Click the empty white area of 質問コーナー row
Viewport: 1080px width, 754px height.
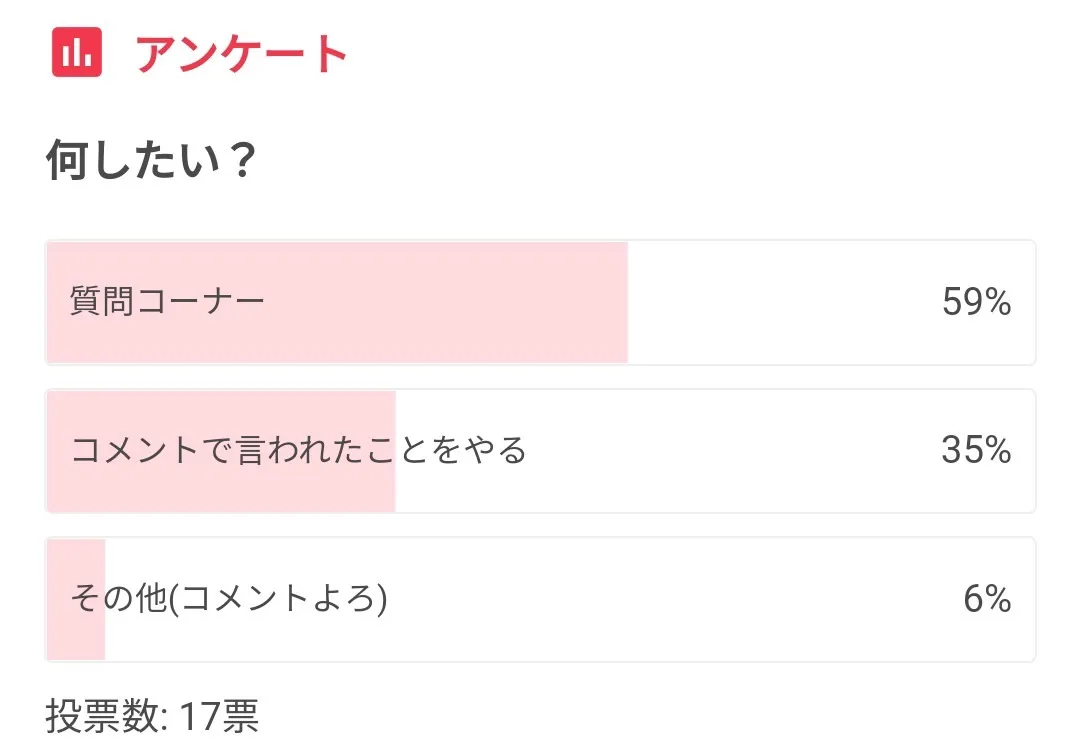[x=780, y=302]
